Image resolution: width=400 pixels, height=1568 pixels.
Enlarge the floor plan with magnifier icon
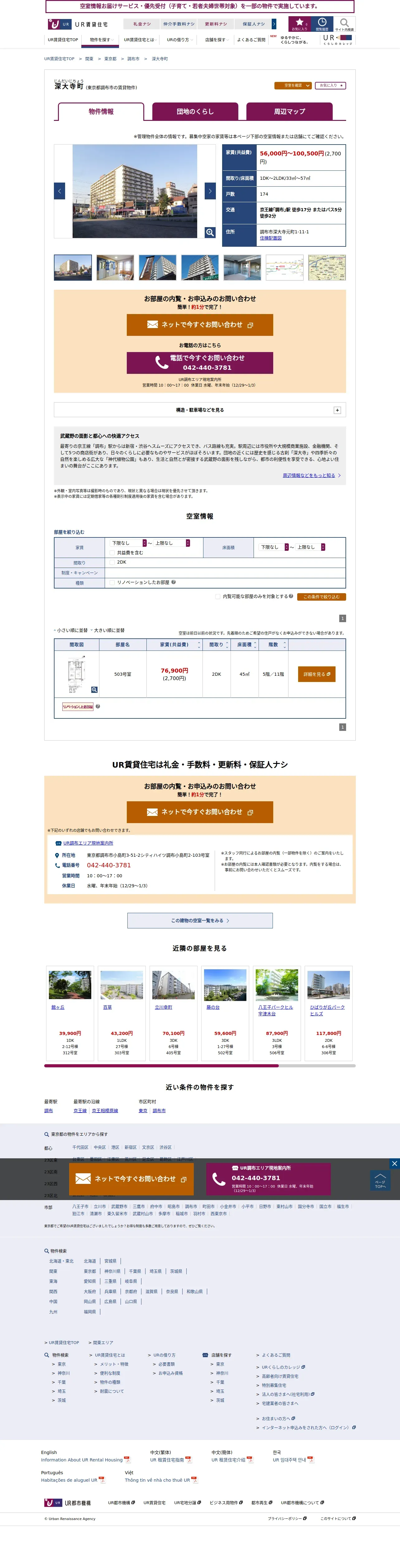coord(94,690)
